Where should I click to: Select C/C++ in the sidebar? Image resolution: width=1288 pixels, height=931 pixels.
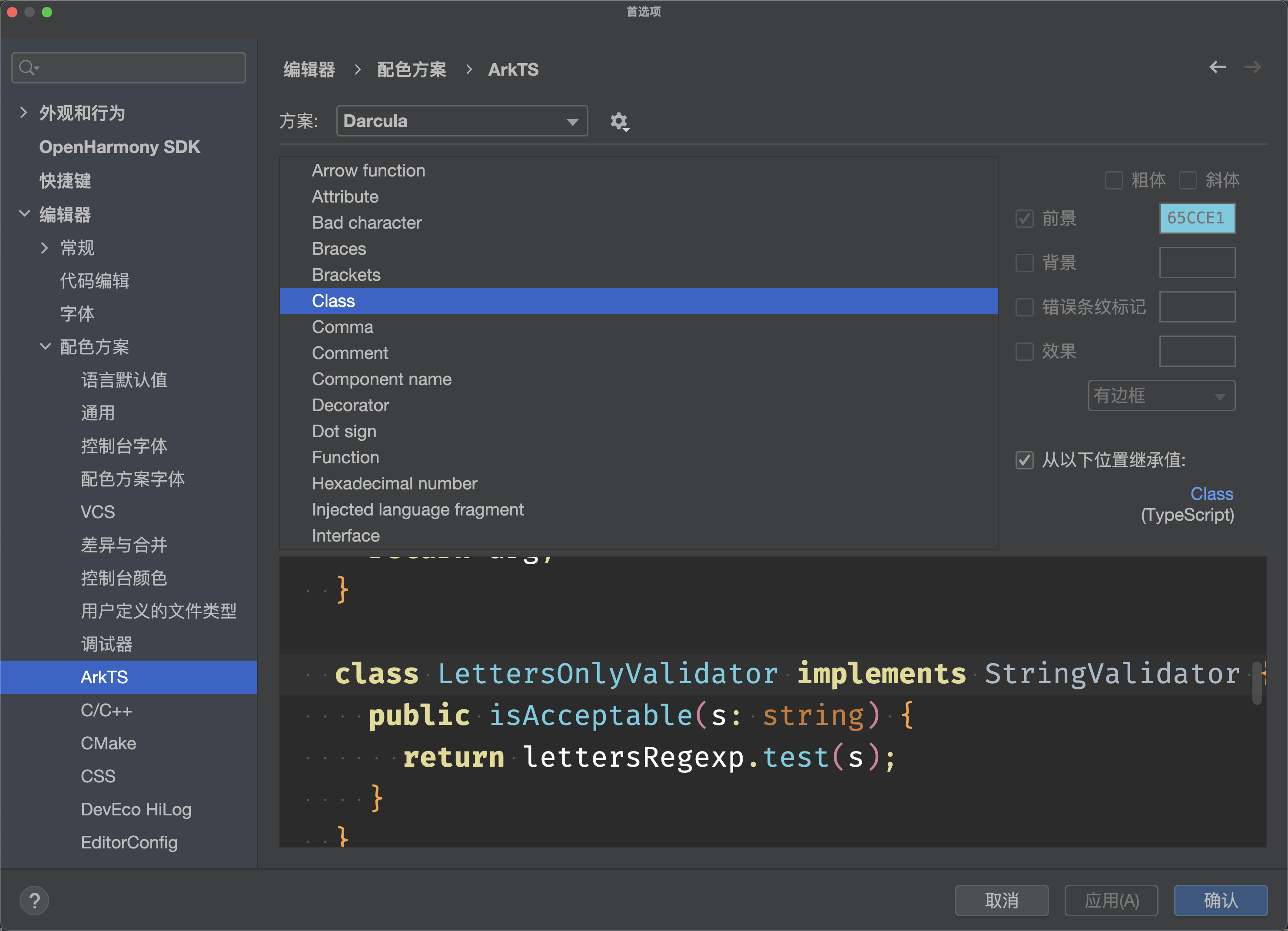click(x=106, y=710)
